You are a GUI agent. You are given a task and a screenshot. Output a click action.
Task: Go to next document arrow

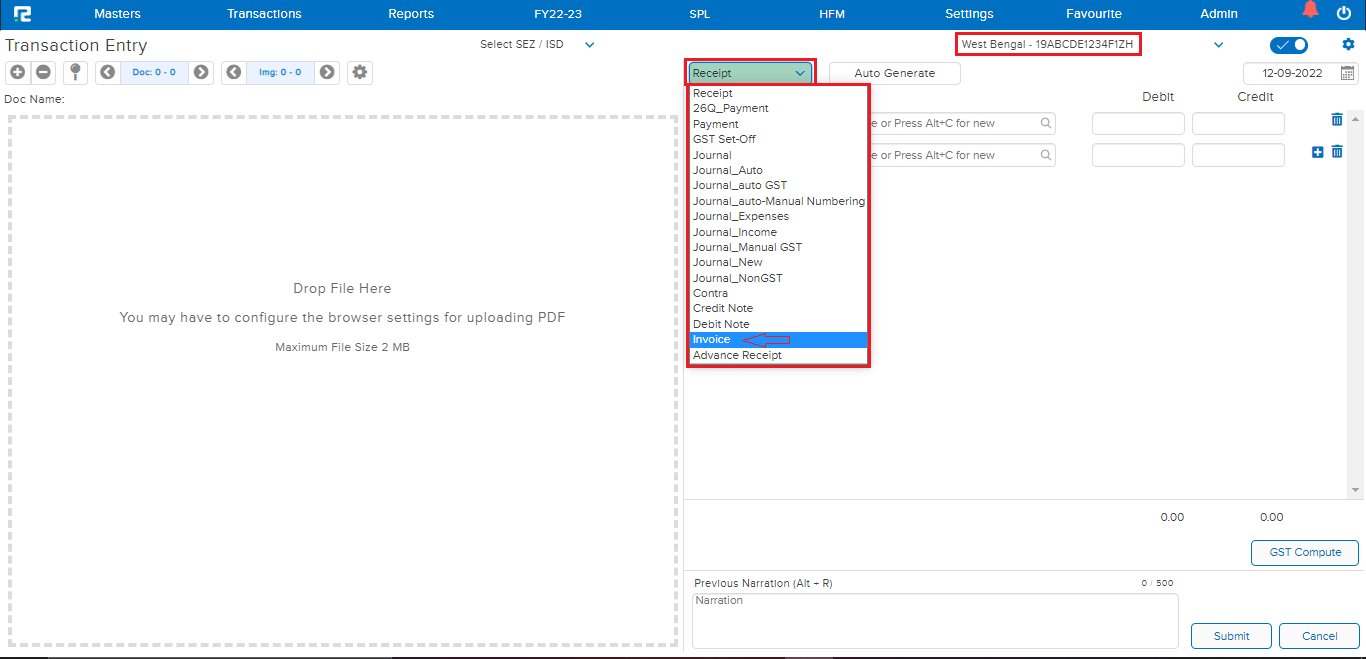click(201, 72)
